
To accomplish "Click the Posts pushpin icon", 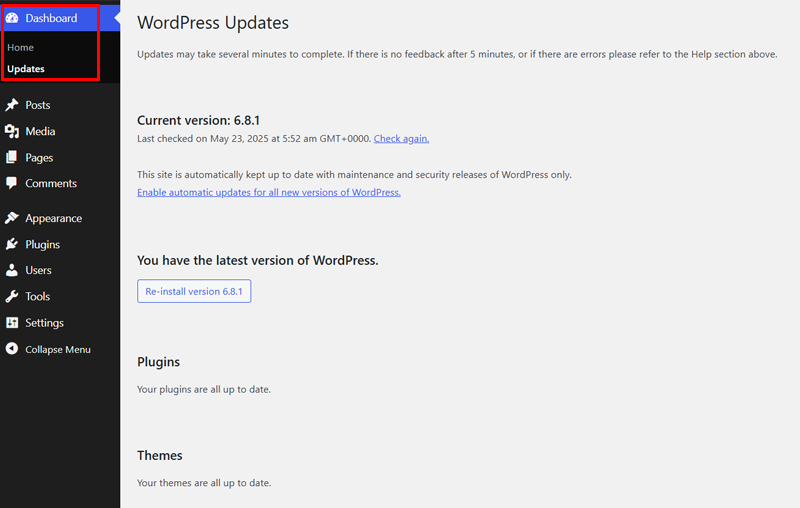I will [x=12, y=105].
